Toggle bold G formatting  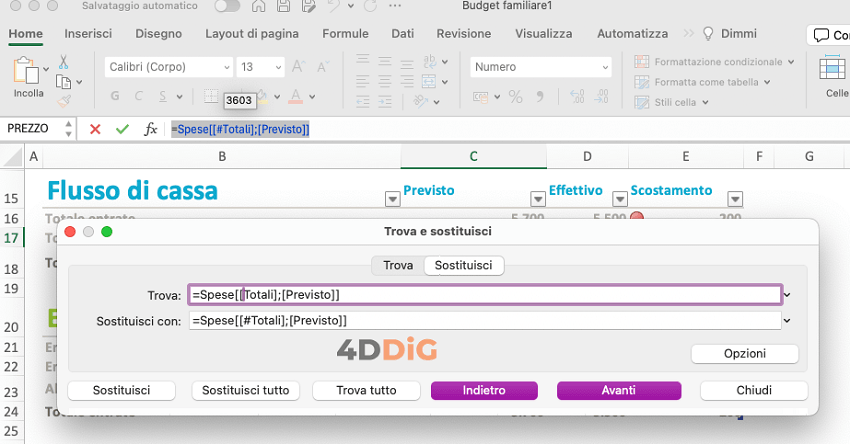point(115,96)
